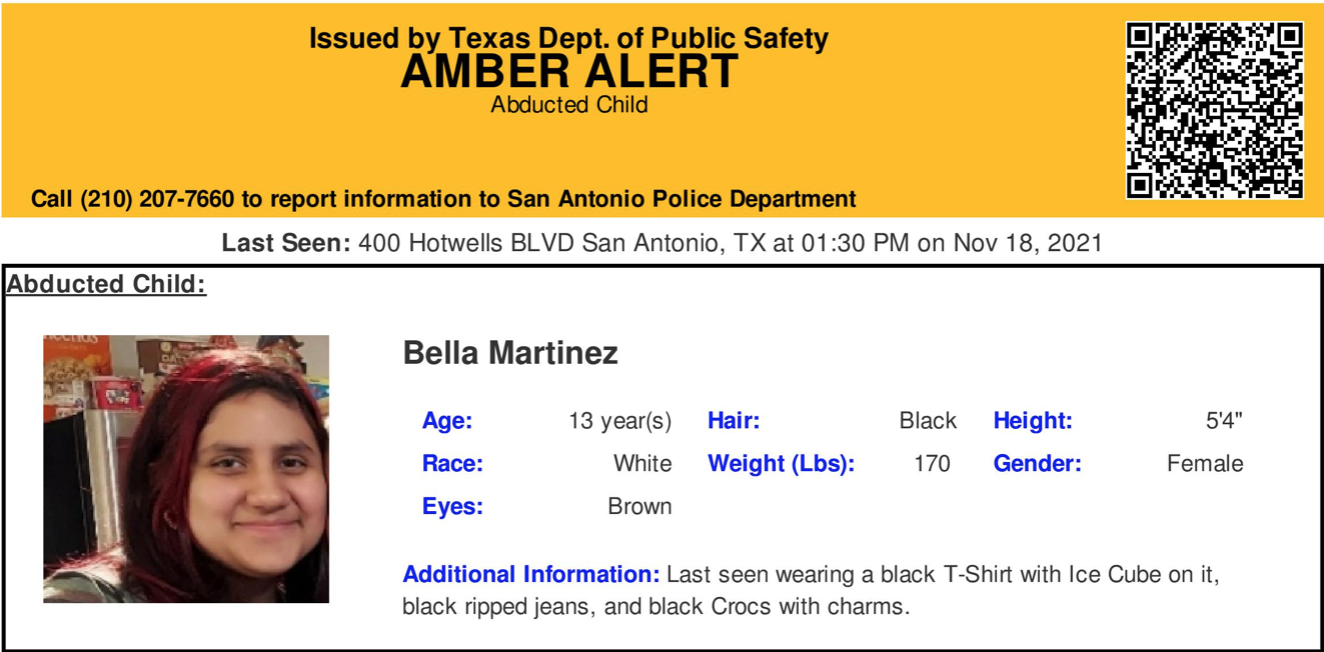1324x652 pixels.
Task: Click the "13 year(s)" age value
Action: point(620,421)
